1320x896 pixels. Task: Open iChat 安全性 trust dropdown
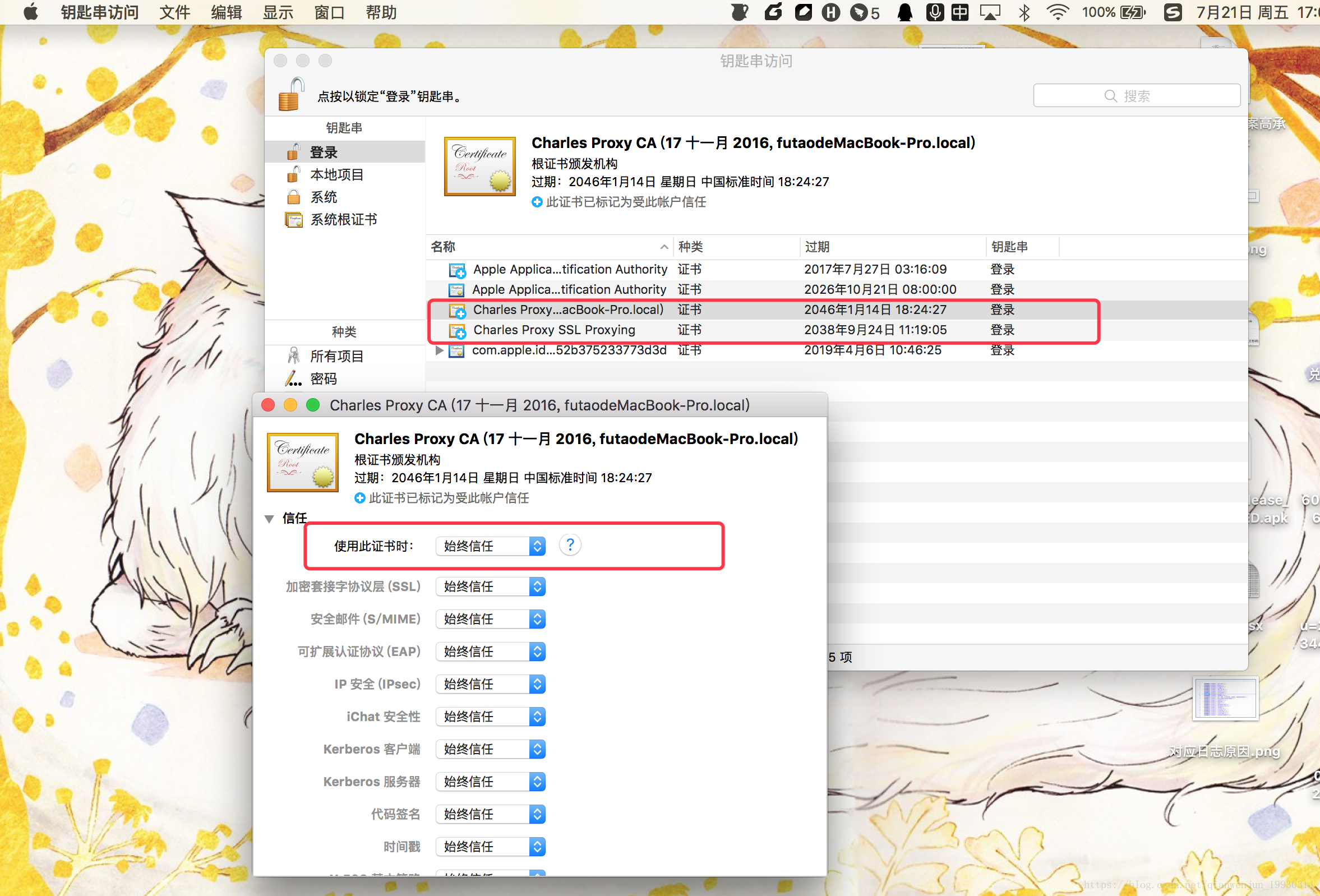point(490,717)
